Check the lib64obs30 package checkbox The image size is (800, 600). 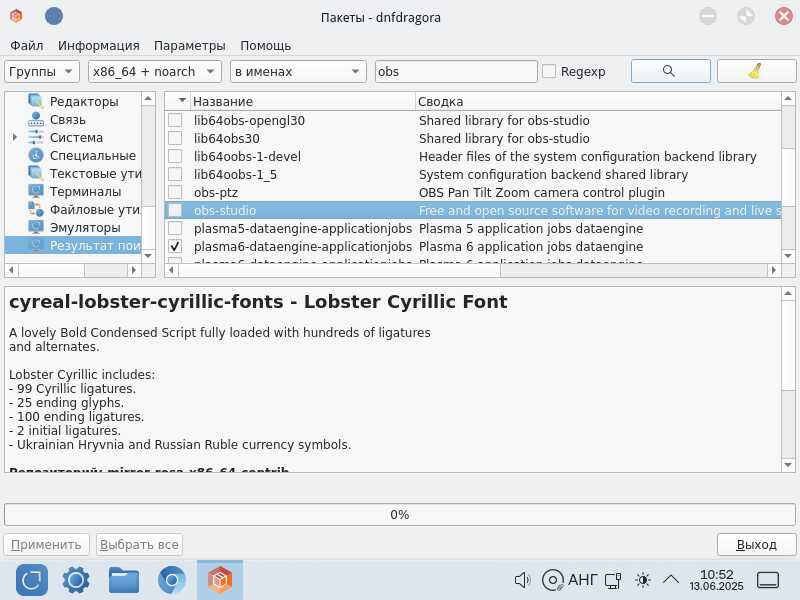pyautogui.click(x=175, y=138)
